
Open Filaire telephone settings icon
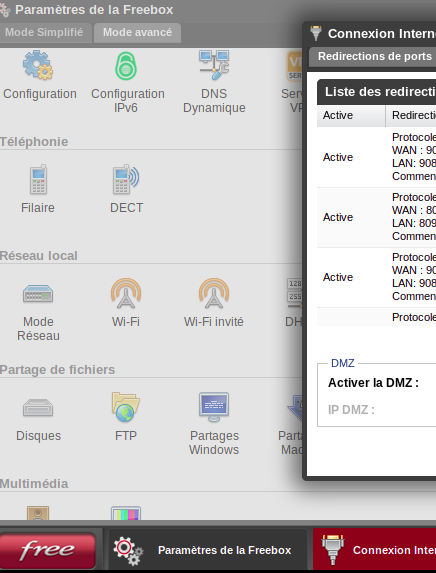click(38, 179)
